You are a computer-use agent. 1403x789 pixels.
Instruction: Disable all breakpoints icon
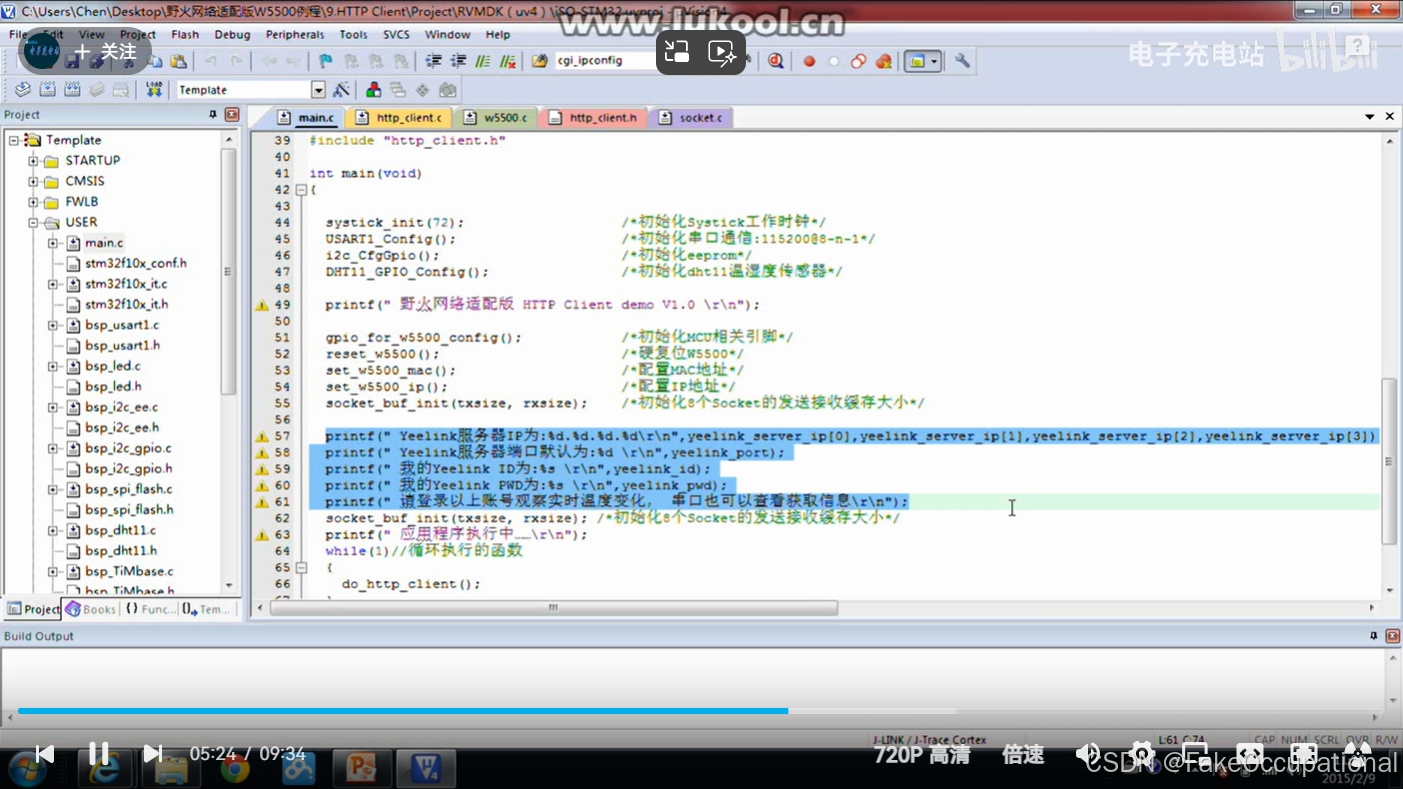pos(859,61)
